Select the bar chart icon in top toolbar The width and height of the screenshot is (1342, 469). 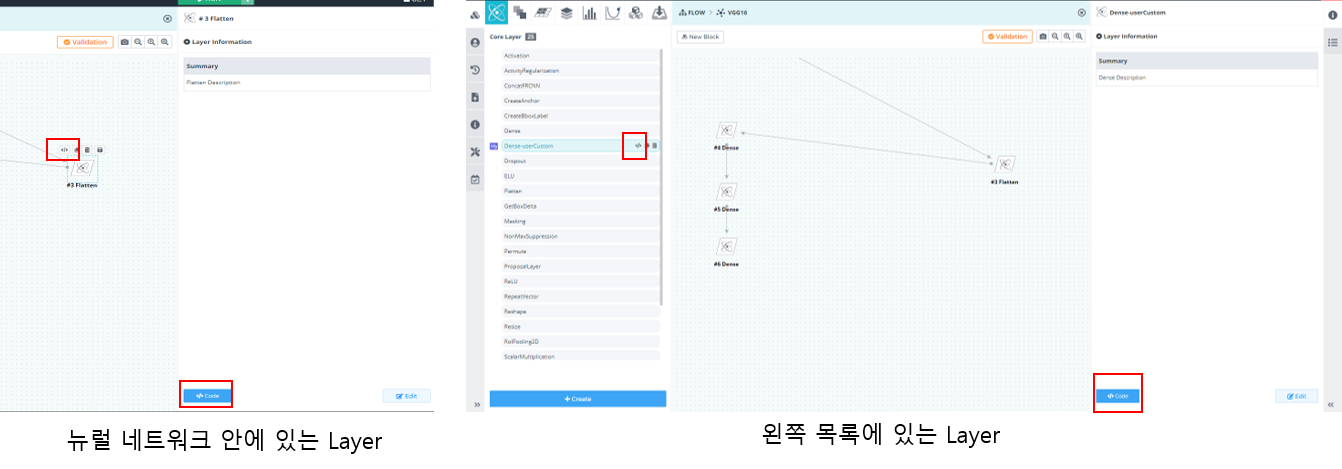[590, 13]
